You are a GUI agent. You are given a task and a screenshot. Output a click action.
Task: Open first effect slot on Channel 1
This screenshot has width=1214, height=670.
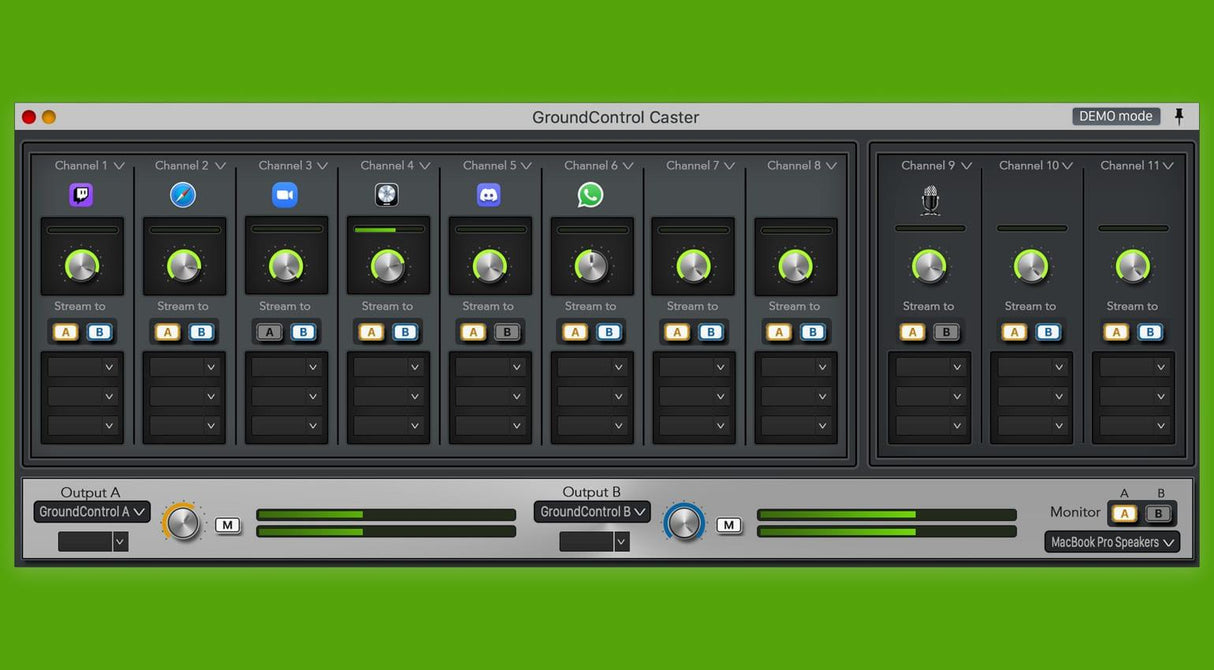[x=83, y=367]
